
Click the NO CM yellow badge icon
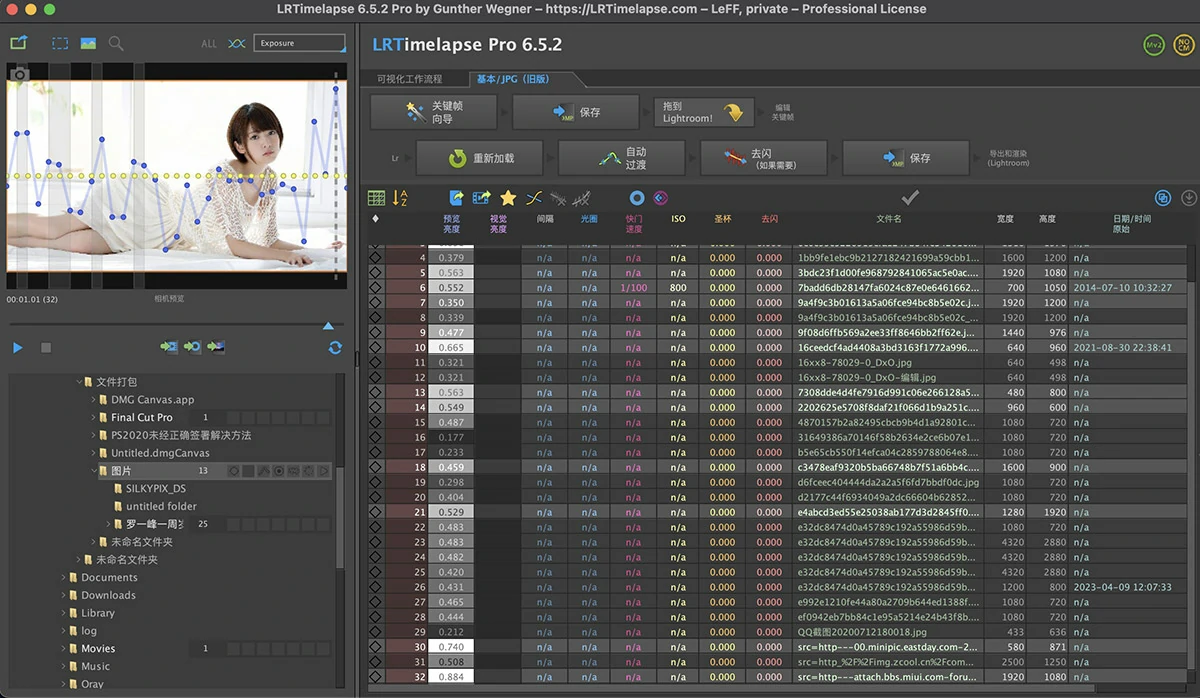[x=1182, y=45]
